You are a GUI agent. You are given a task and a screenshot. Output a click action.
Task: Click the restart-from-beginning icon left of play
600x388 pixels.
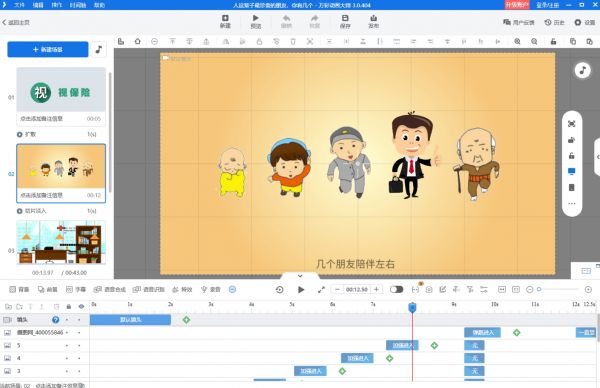coord(280,290)
